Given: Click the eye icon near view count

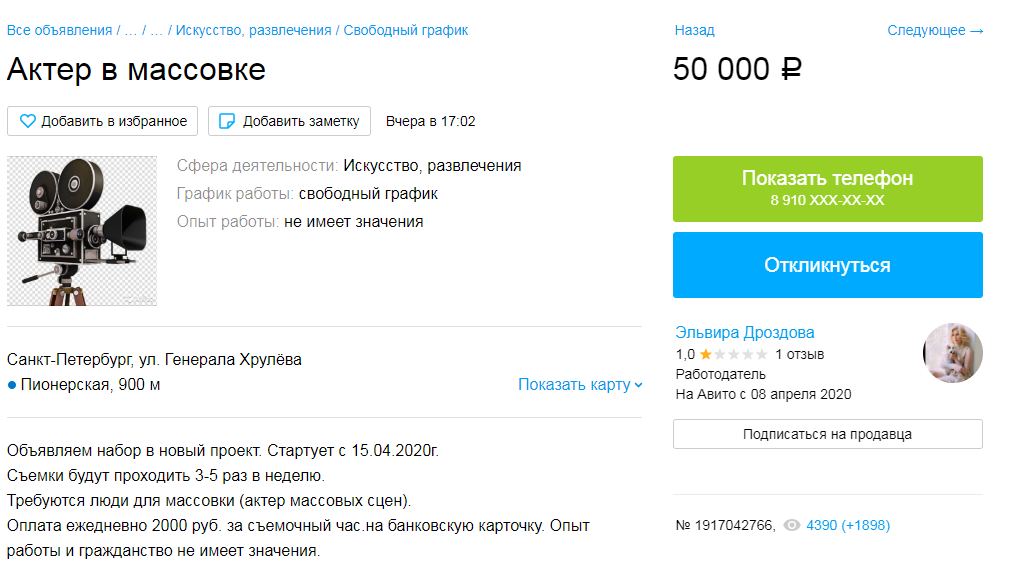Looking at the screenshot, I should click(x=792, y=525).
